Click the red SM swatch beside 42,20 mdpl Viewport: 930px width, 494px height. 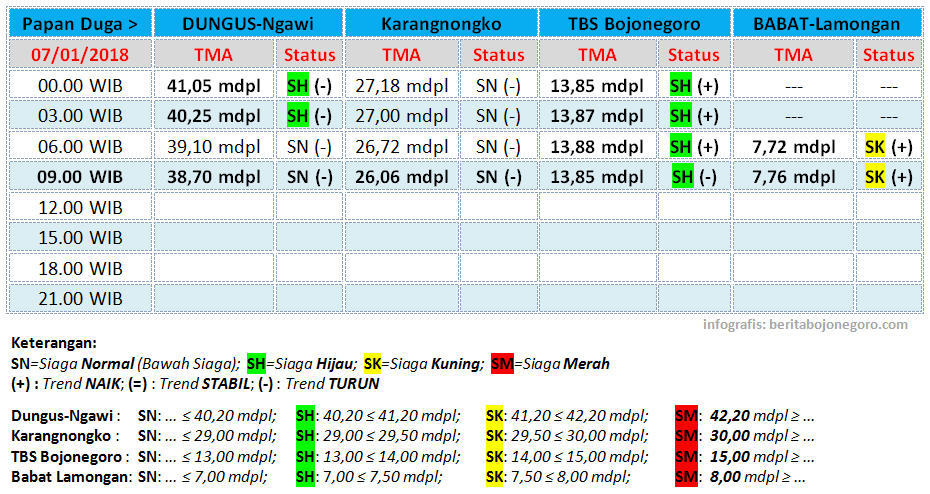coord(685,416)
